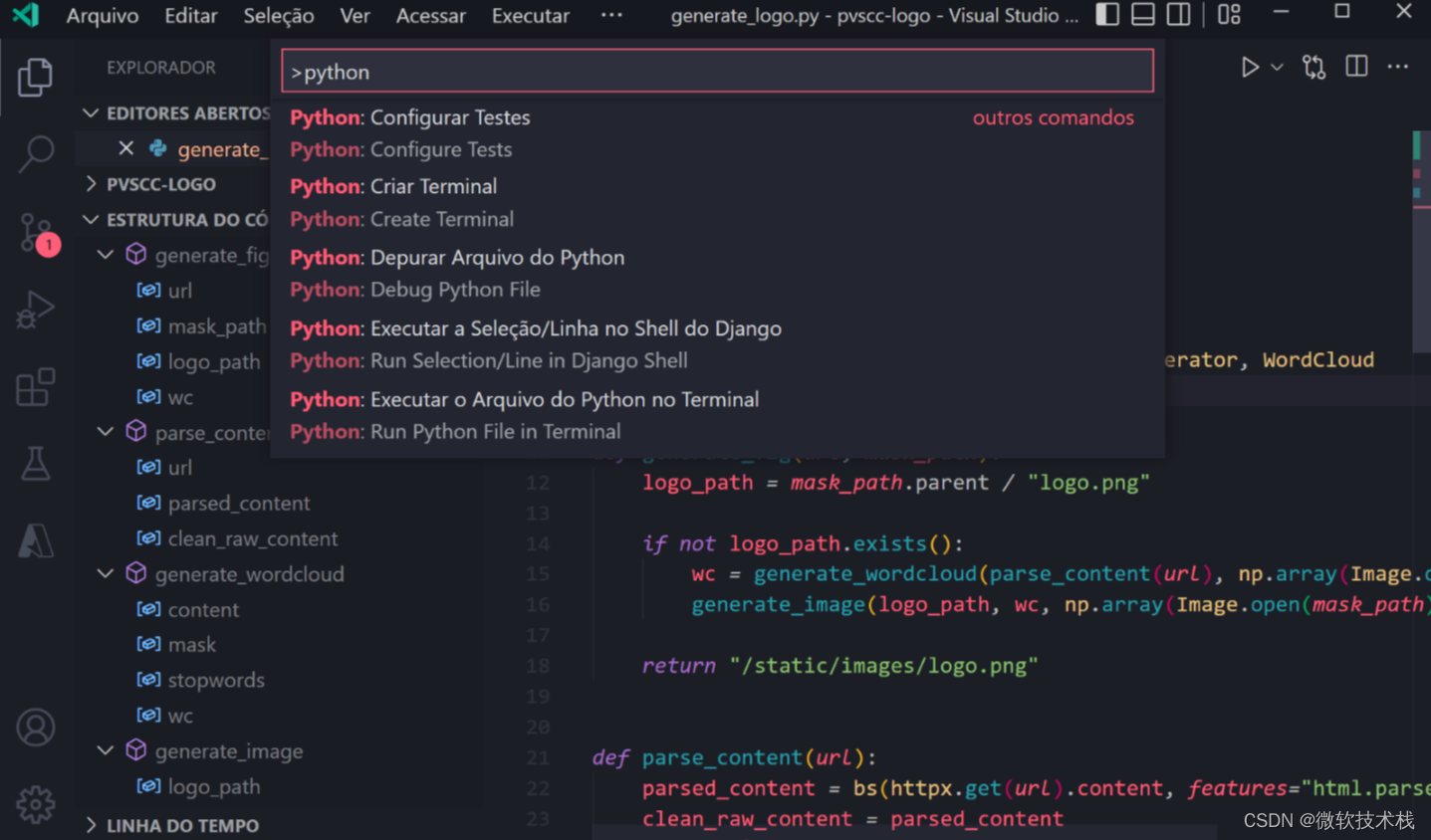
Task: Open the Accounts menu icon
Action: [35, 728]
